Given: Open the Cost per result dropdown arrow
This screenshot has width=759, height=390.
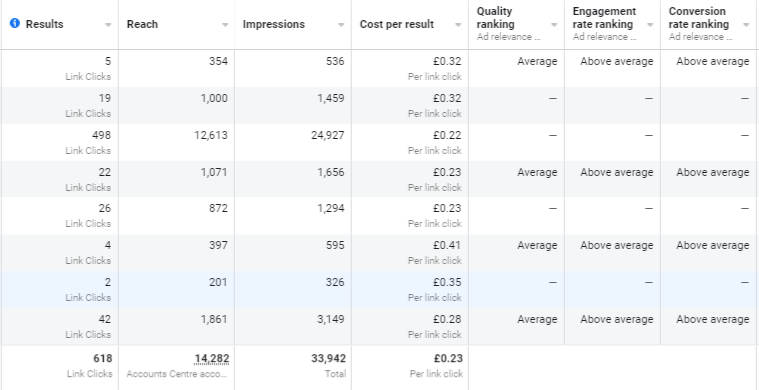Looking at the screenshot, I should tap(458, 25).
